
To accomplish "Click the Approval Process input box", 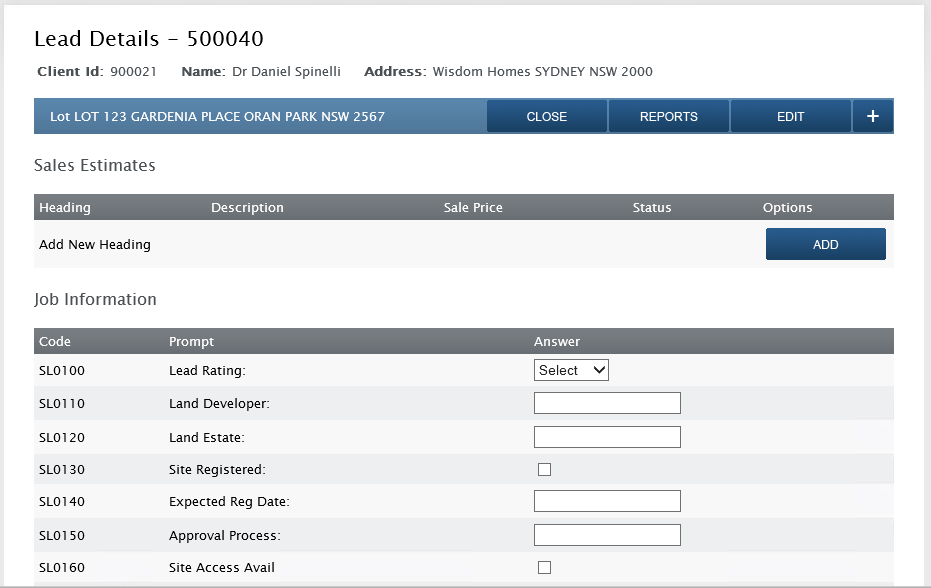I will pos(607,535).
